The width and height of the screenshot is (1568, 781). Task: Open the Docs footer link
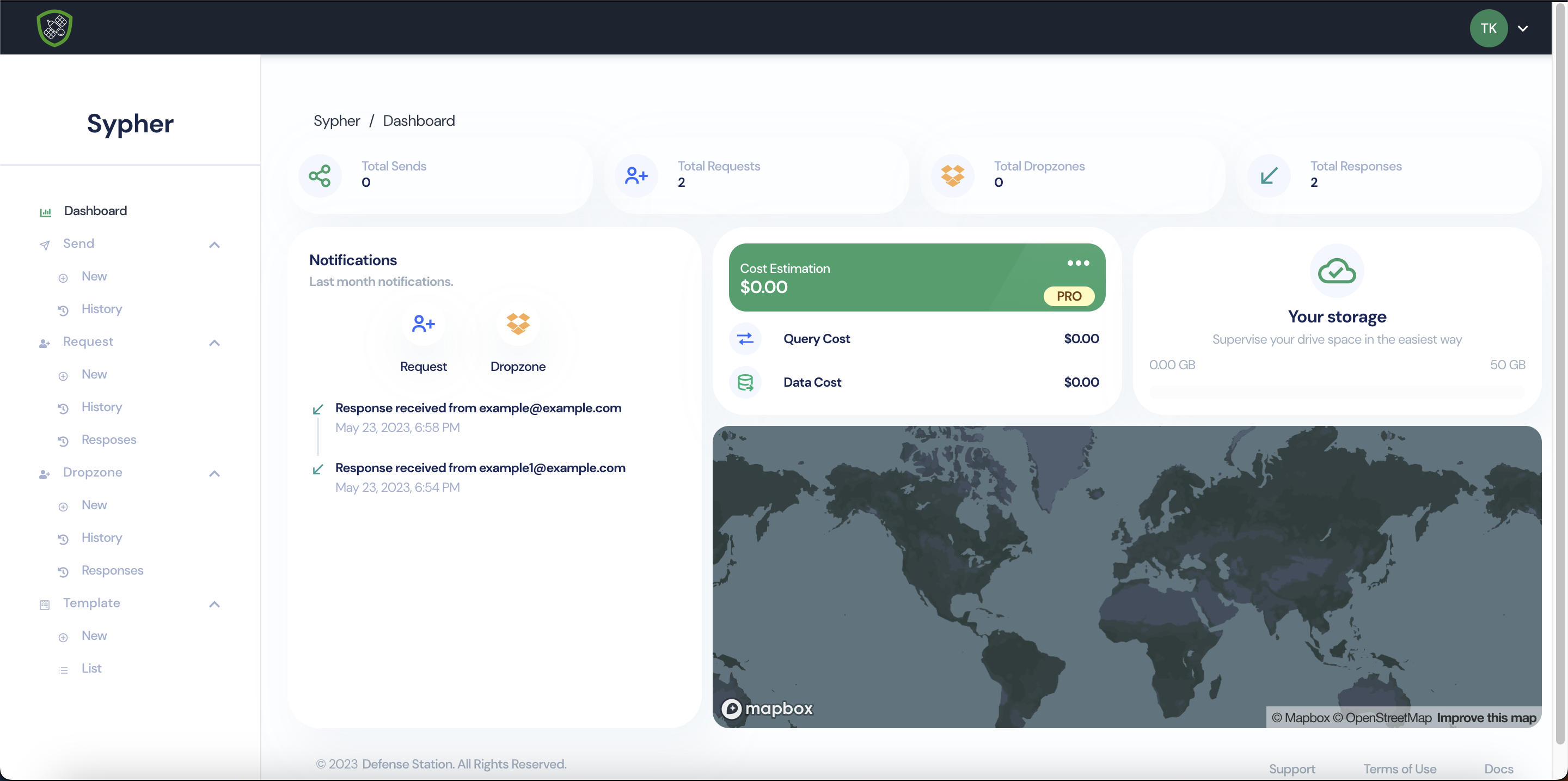(x=1499, y=769)
